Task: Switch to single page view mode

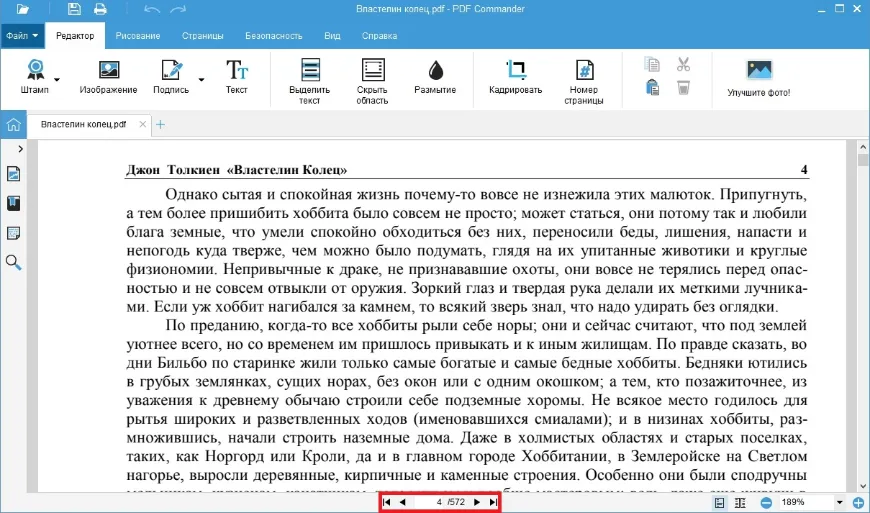Action: (720, 503)
